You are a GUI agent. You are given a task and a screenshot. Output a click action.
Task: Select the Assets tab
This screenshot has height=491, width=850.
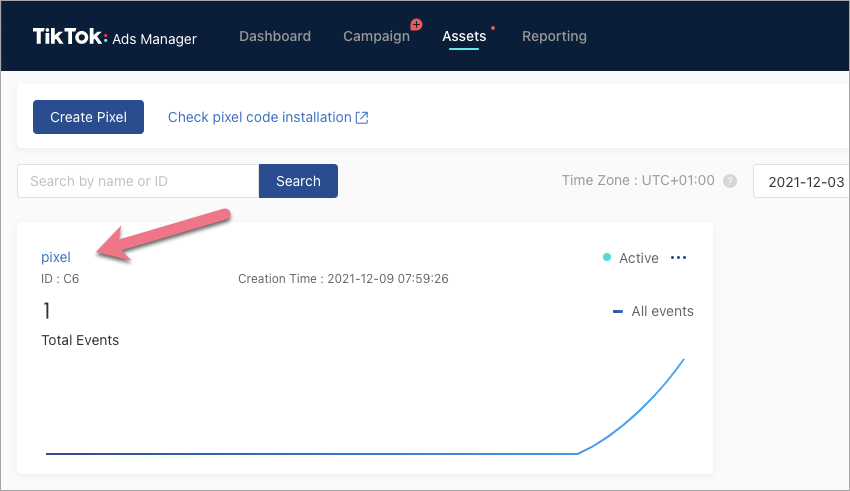464,36
